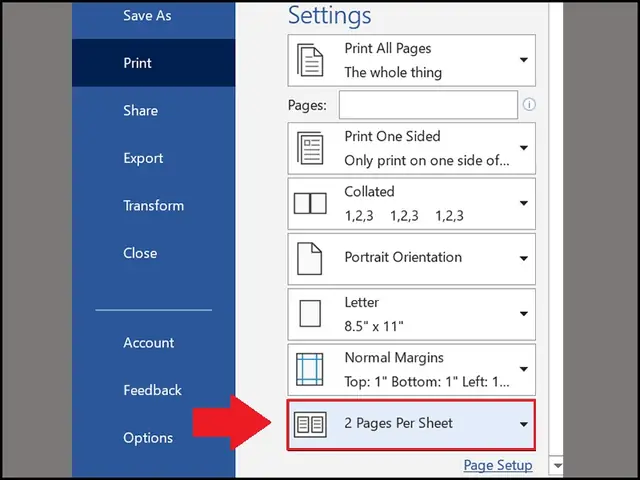
Task: Select Save As in the sidebar
Action: coord(147,16)
